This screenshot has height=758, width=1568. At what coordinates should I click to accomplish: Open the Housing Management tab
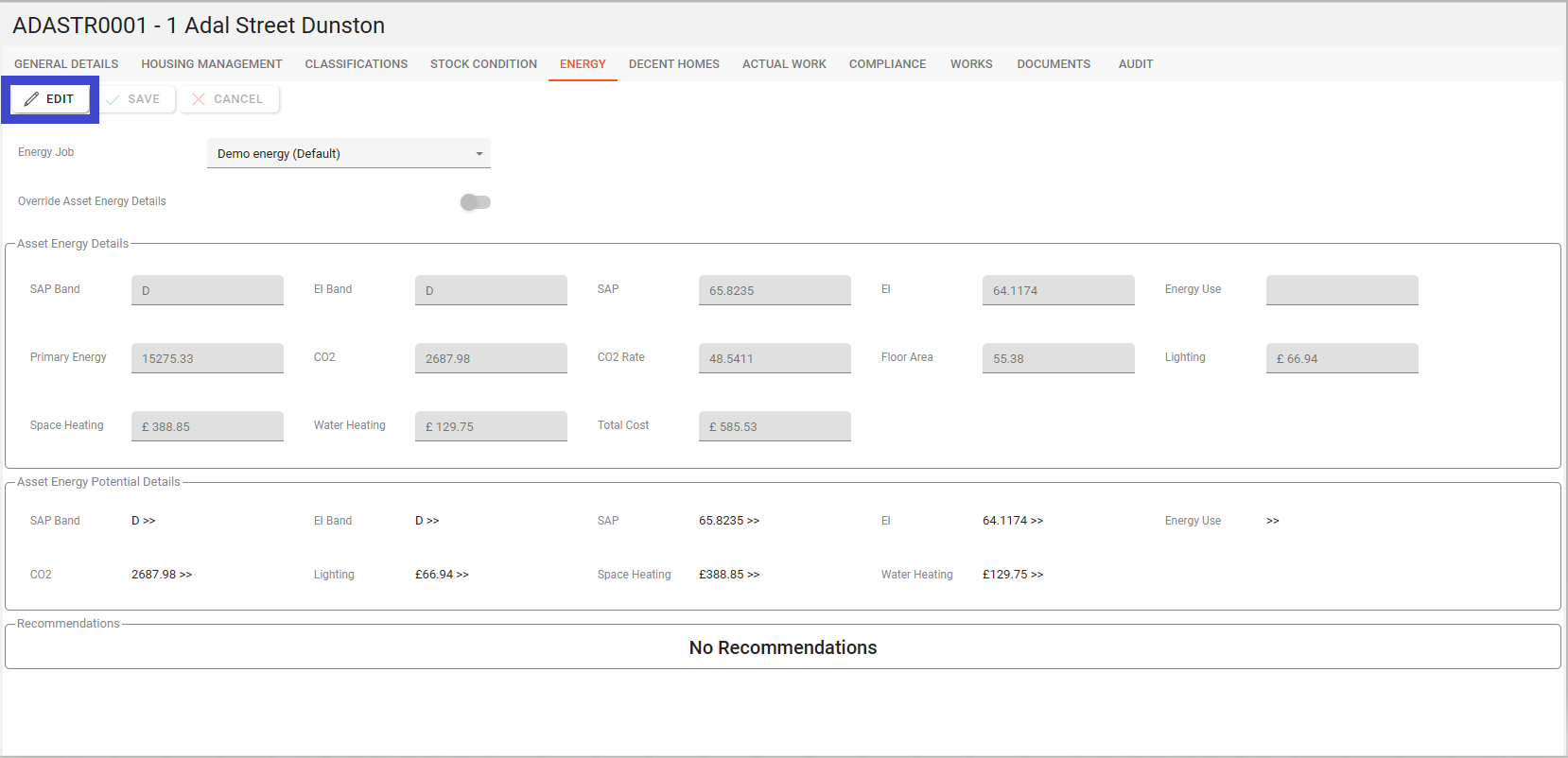pyautogui.click(x=212, y=64)
